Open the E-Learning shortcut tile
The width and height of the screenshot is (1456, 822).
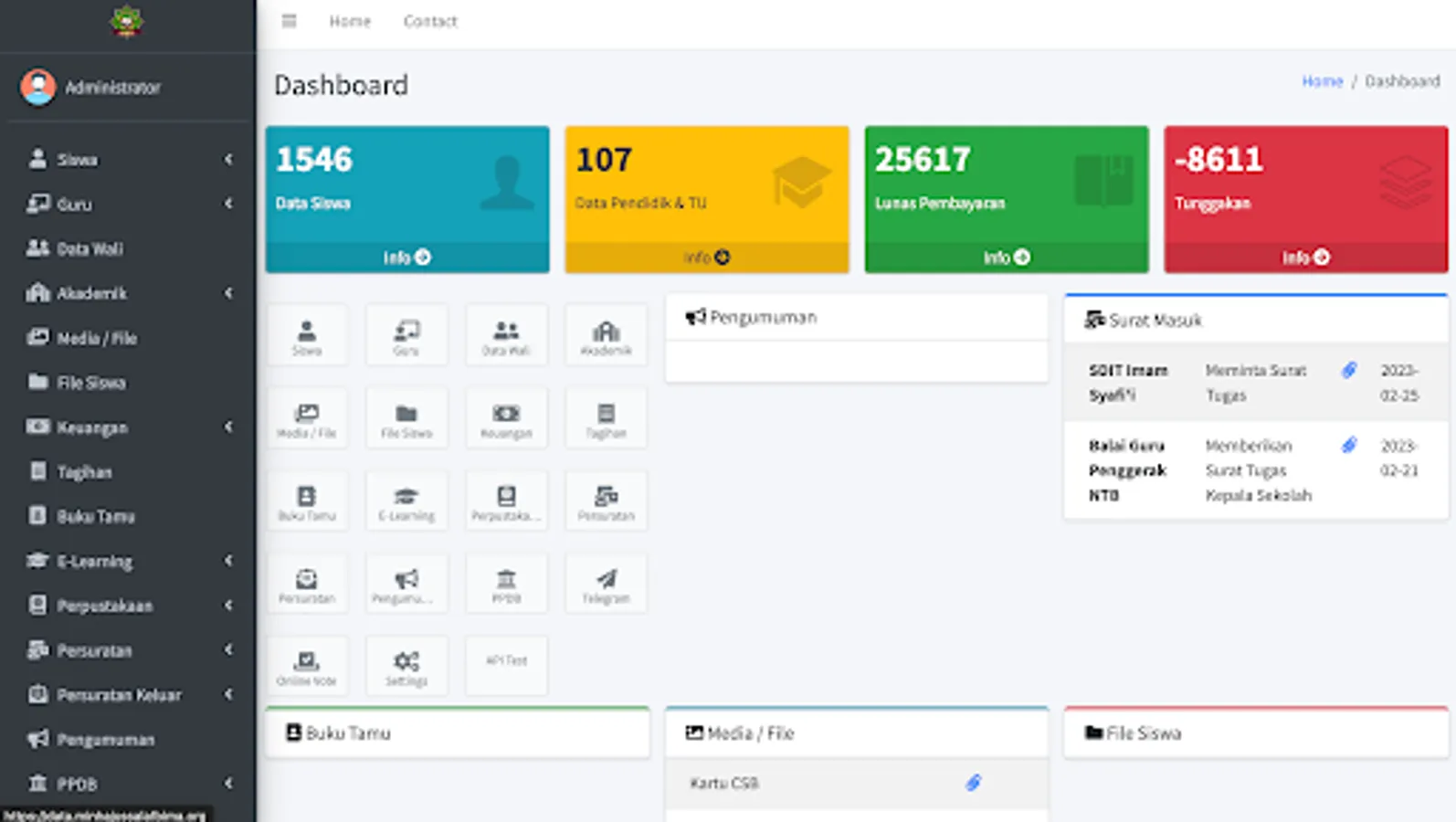pos(406,501)
